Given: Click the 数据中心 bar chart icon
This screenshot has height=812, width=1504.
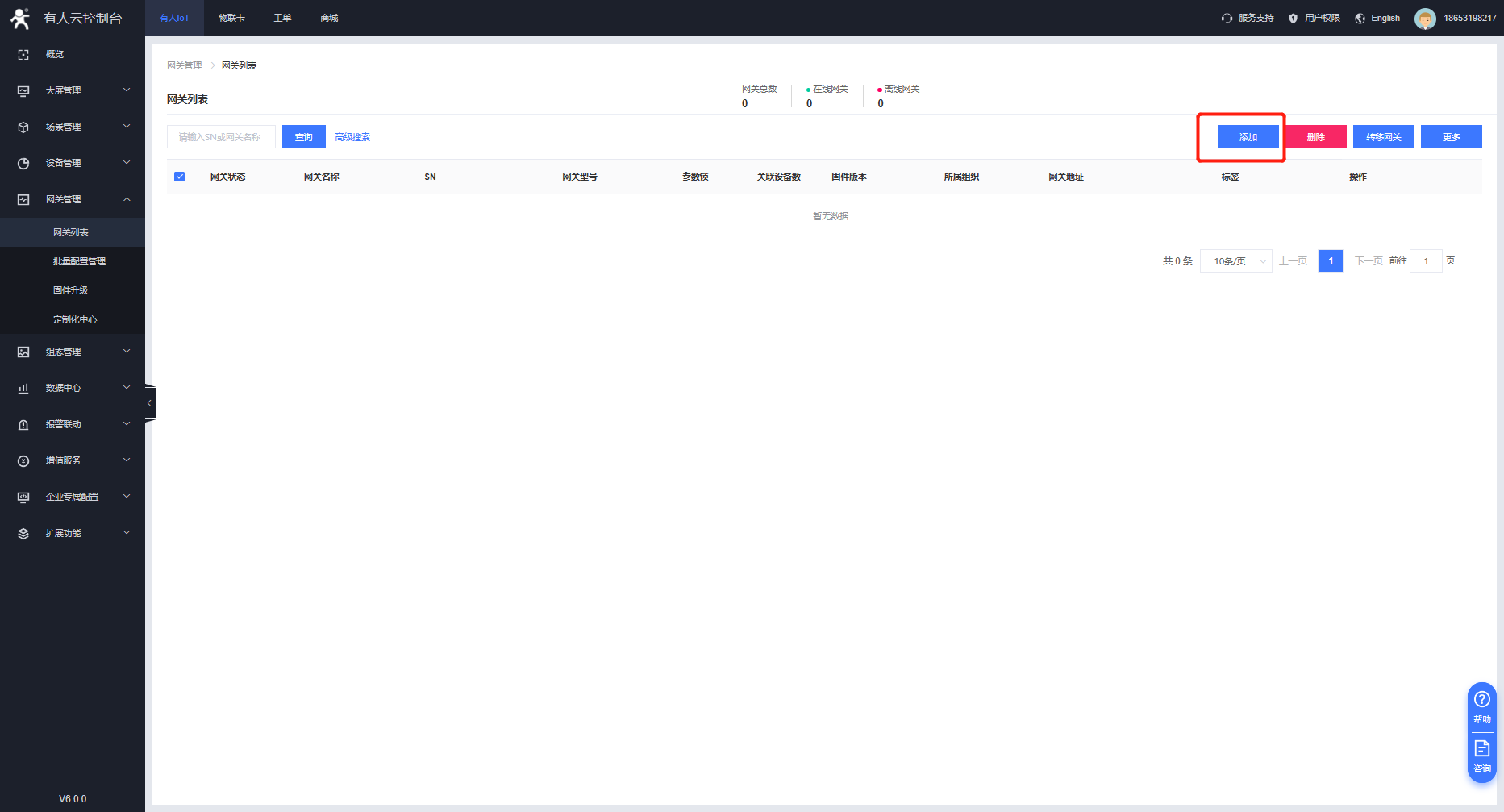Looking at the screenshot, I should [x=23, y=389].
